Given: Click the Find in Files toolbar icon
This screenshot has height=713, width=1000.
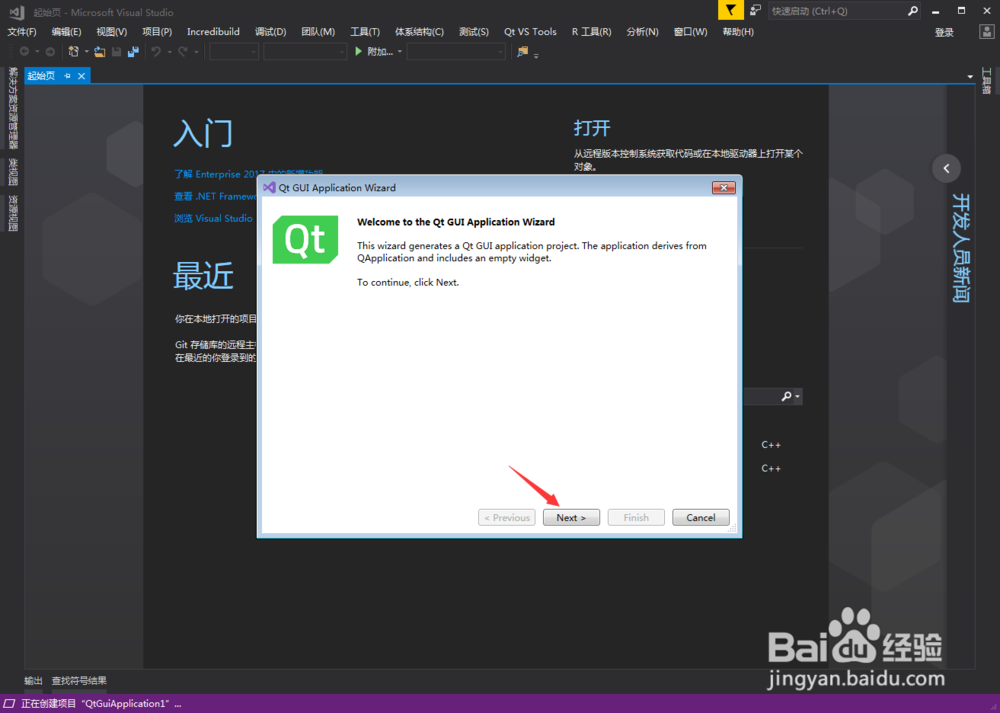Looking at the screenshot, I should click(522, 52).
